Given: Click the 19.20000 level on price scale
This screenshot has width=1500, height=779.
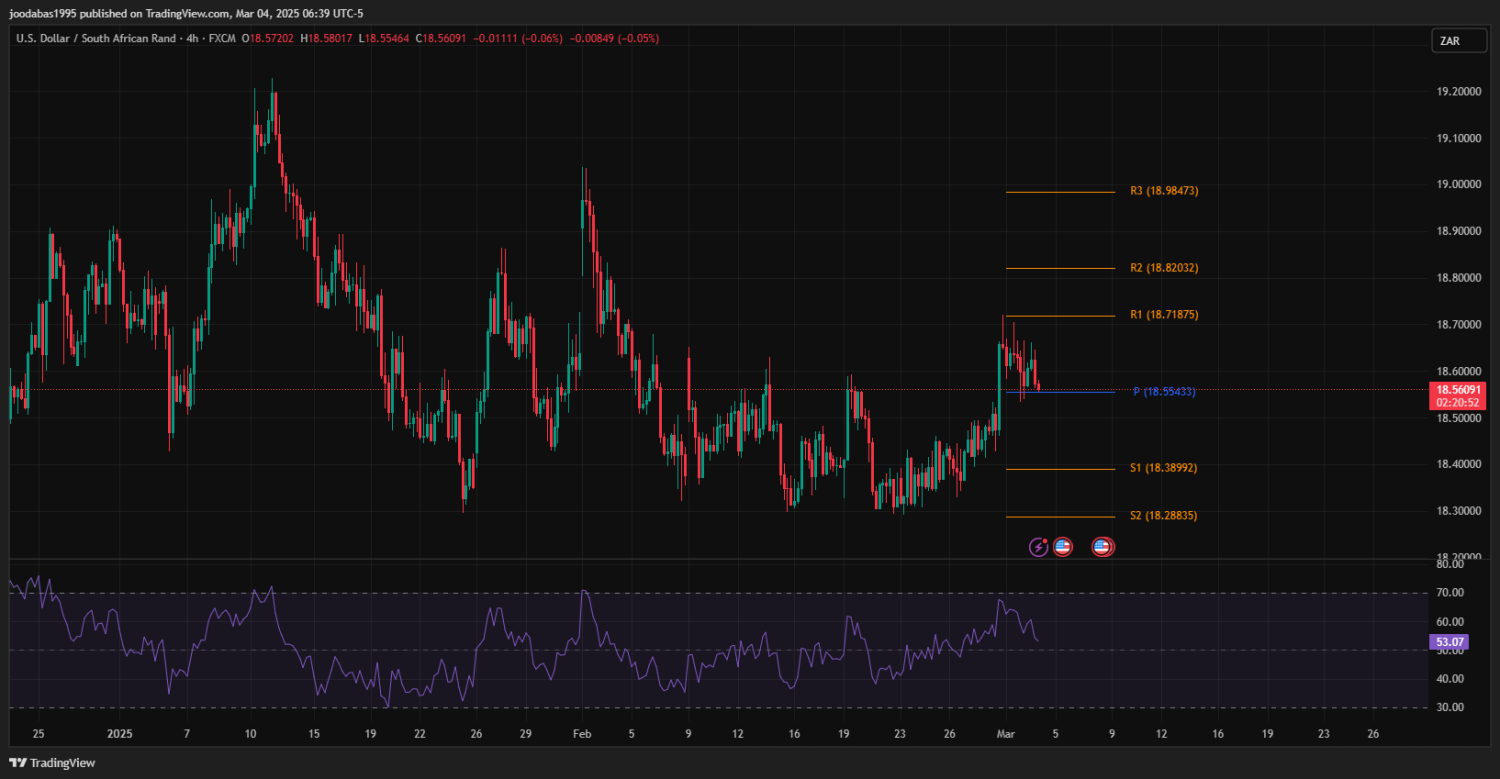Looking at the screenshot, I should click(x=1458, y=92).
